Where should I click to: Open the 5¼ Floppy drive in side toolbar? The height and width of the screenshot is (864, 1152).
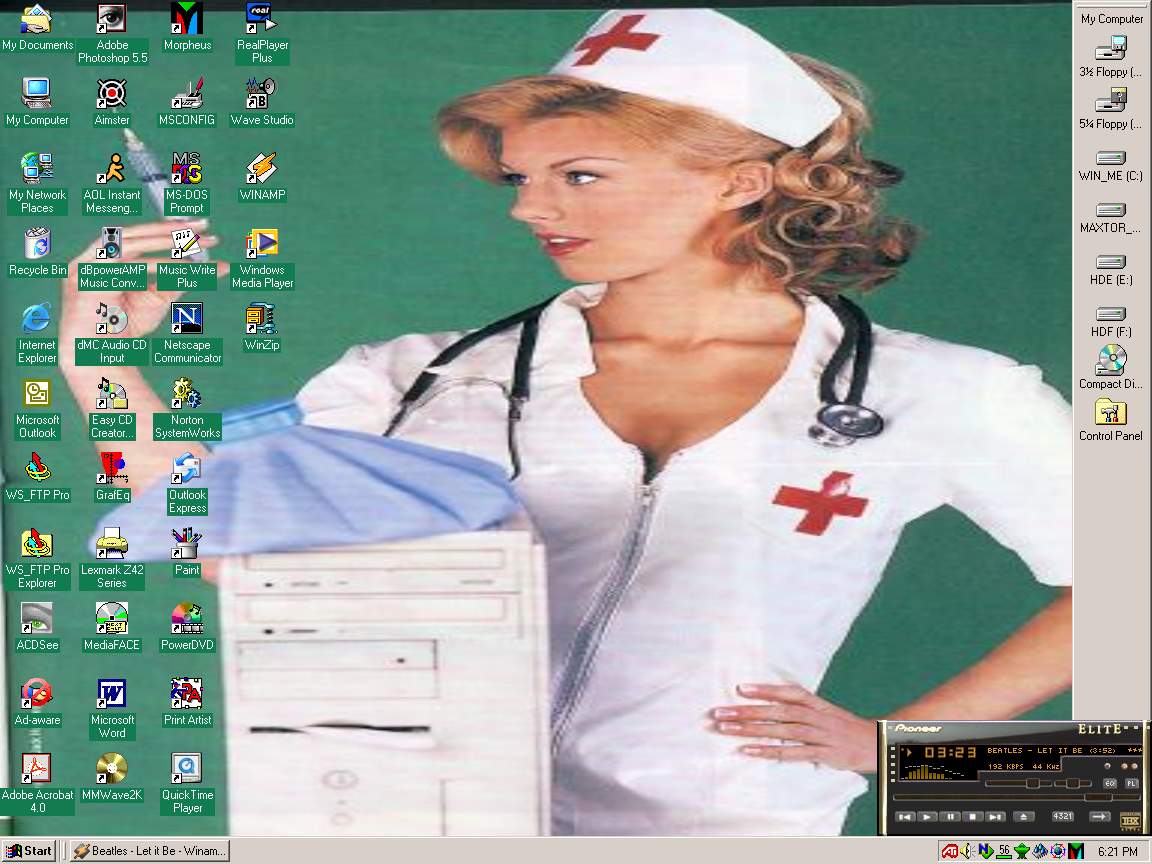point(1110,110)
